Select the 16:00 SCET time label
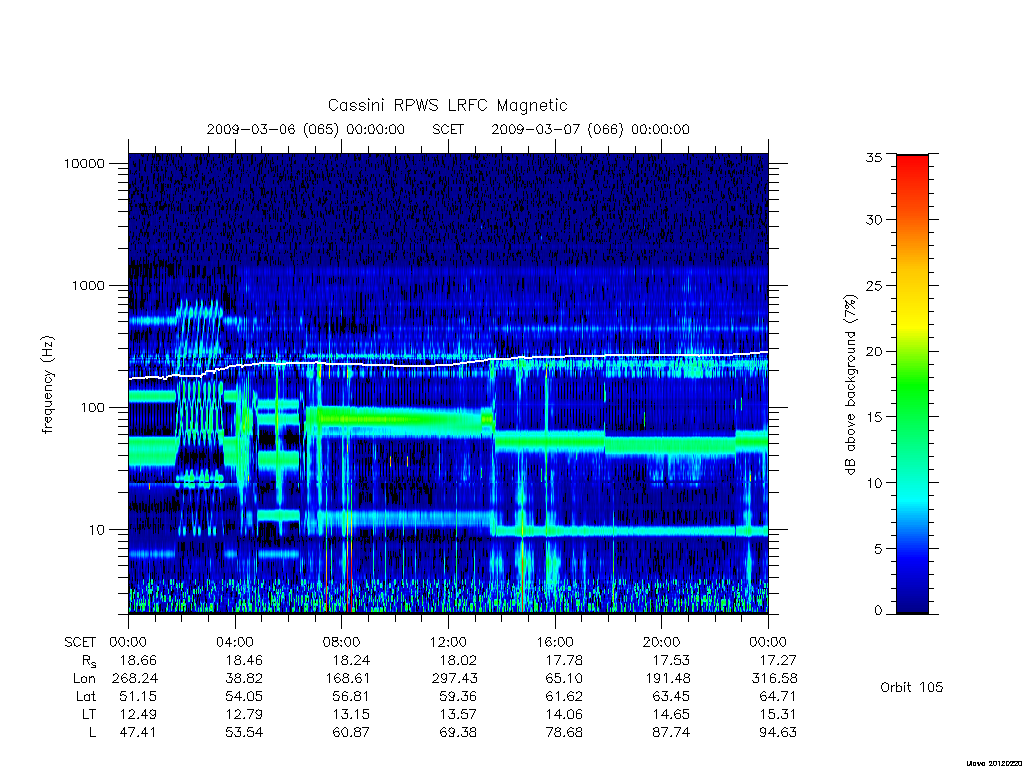 point(555,642)
